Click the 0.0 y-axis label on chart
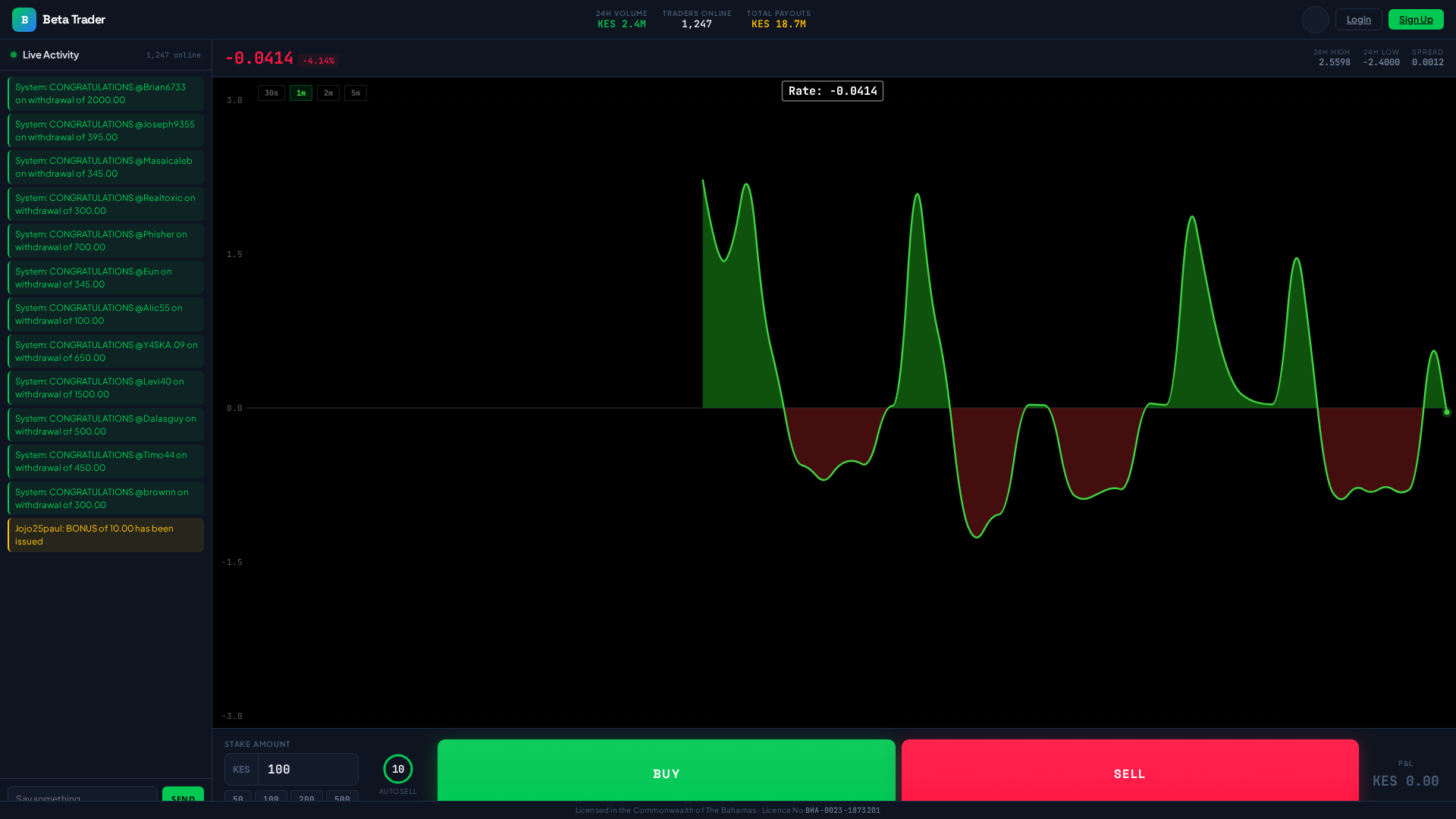Viewport: 1456px width, 819px height. (234, 408)
